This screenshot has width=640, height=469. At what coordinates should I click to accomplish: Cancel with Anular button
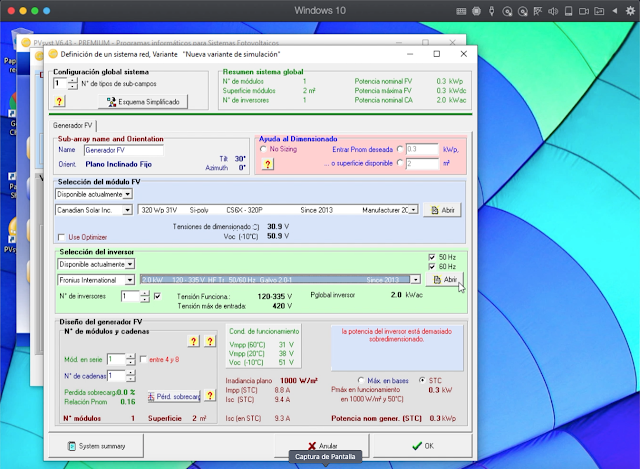pyautogui.click(x=322, y=446)
